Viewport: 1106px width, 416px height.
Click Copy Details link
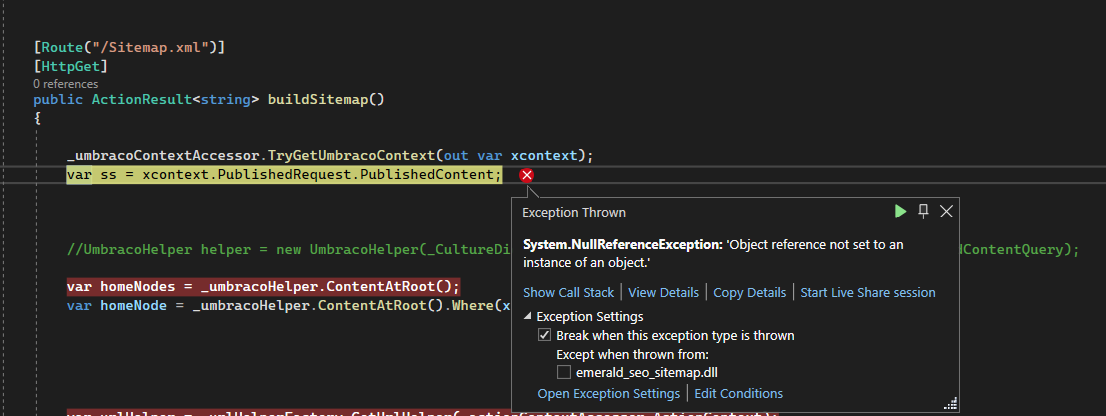749,292
